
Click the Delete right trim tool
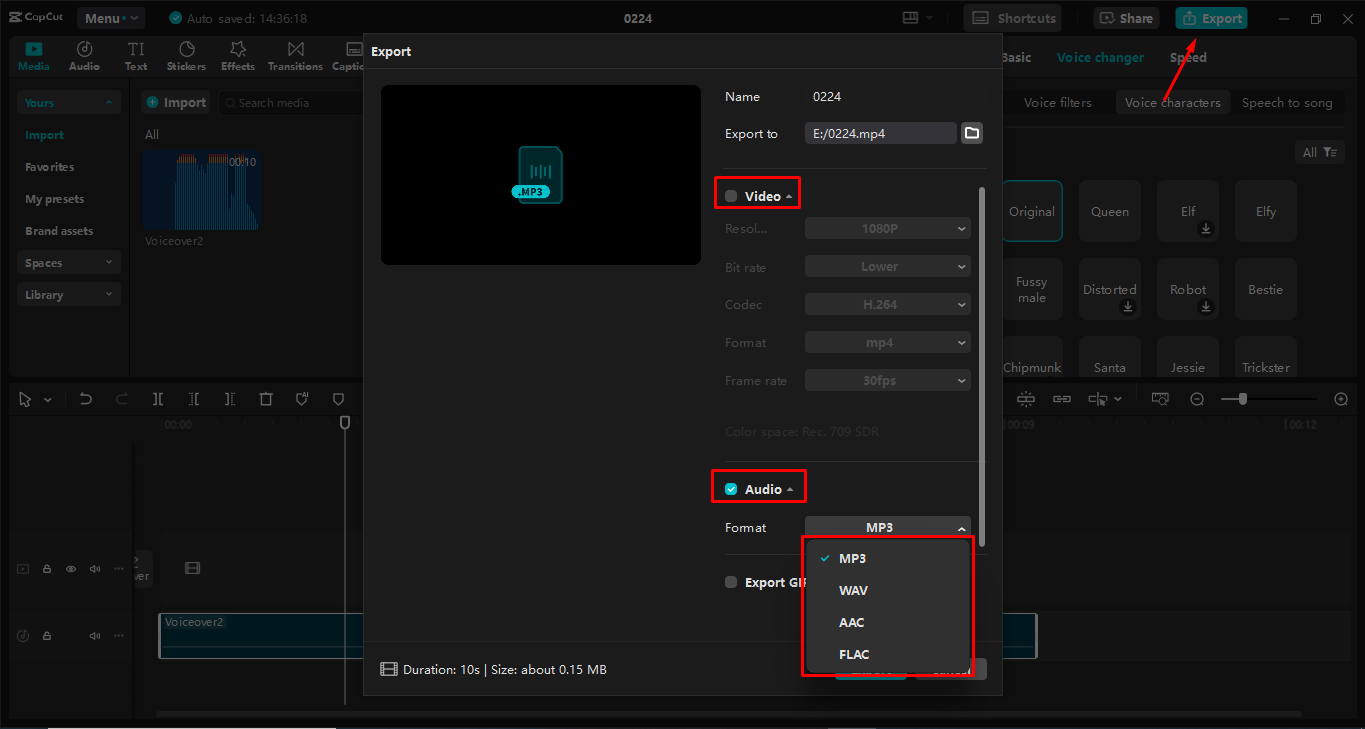230,399
